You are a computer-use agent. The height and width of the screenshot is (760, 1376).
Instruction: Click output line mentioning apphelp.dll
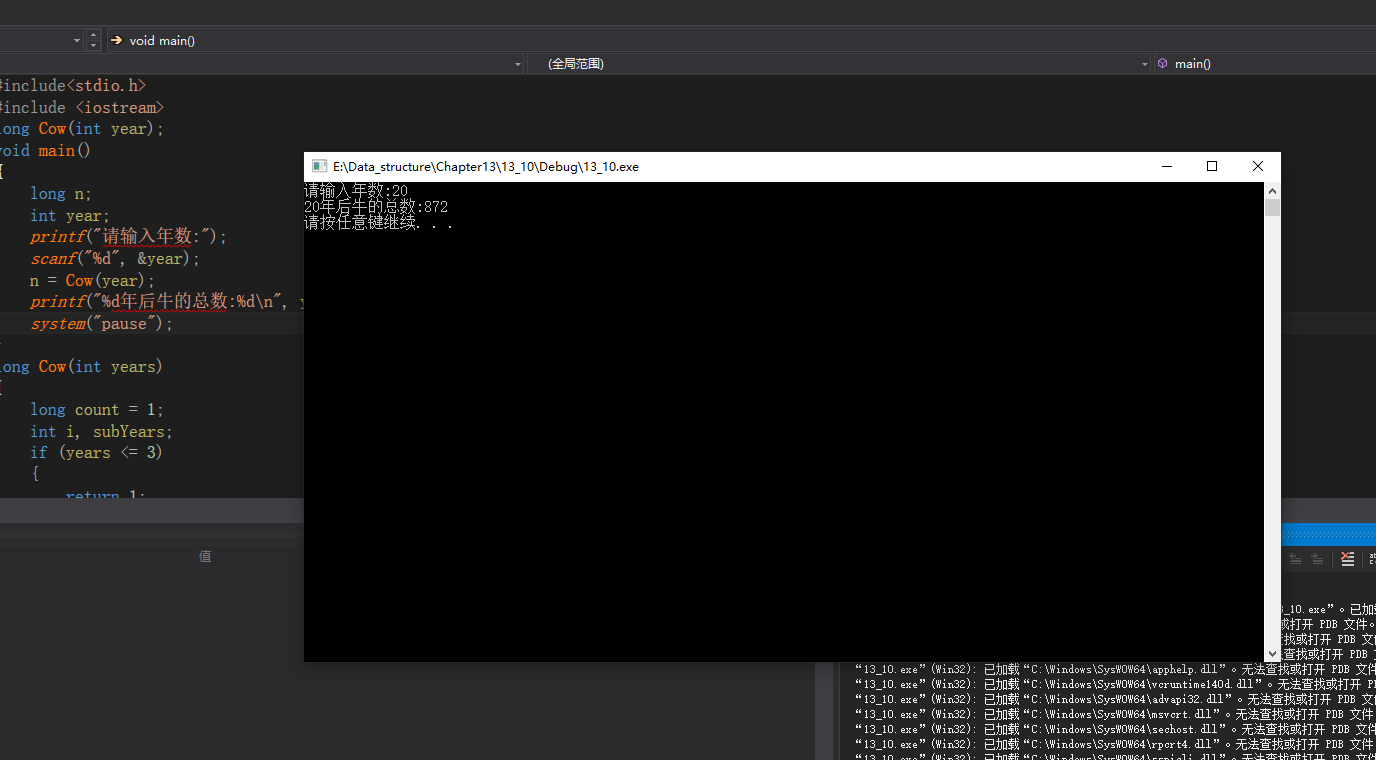1115,669
